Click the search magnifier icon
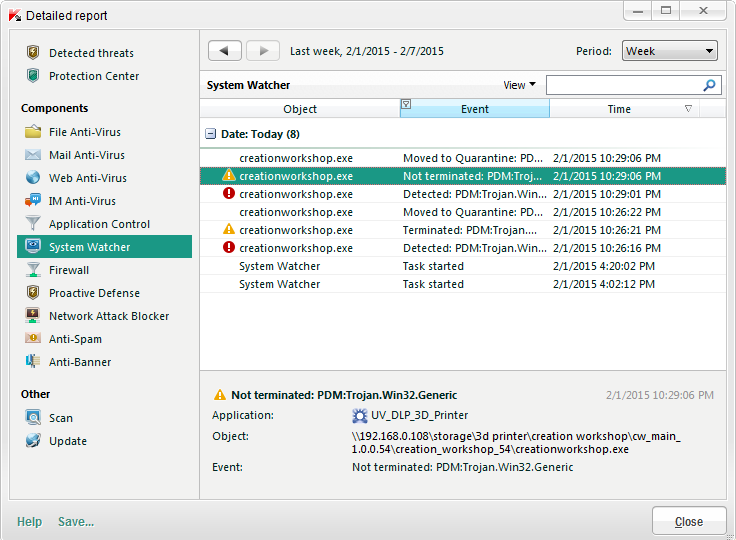 click(709, 86)
